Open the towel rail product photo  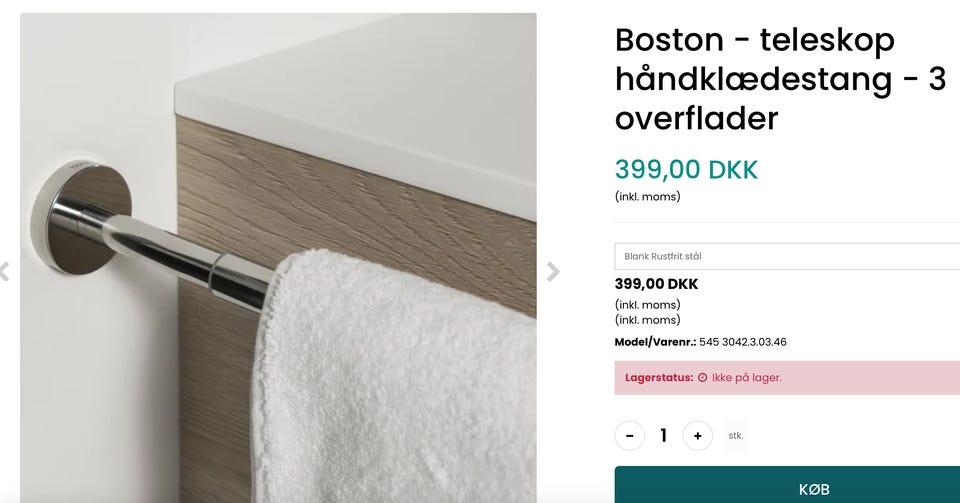[278, 258]
